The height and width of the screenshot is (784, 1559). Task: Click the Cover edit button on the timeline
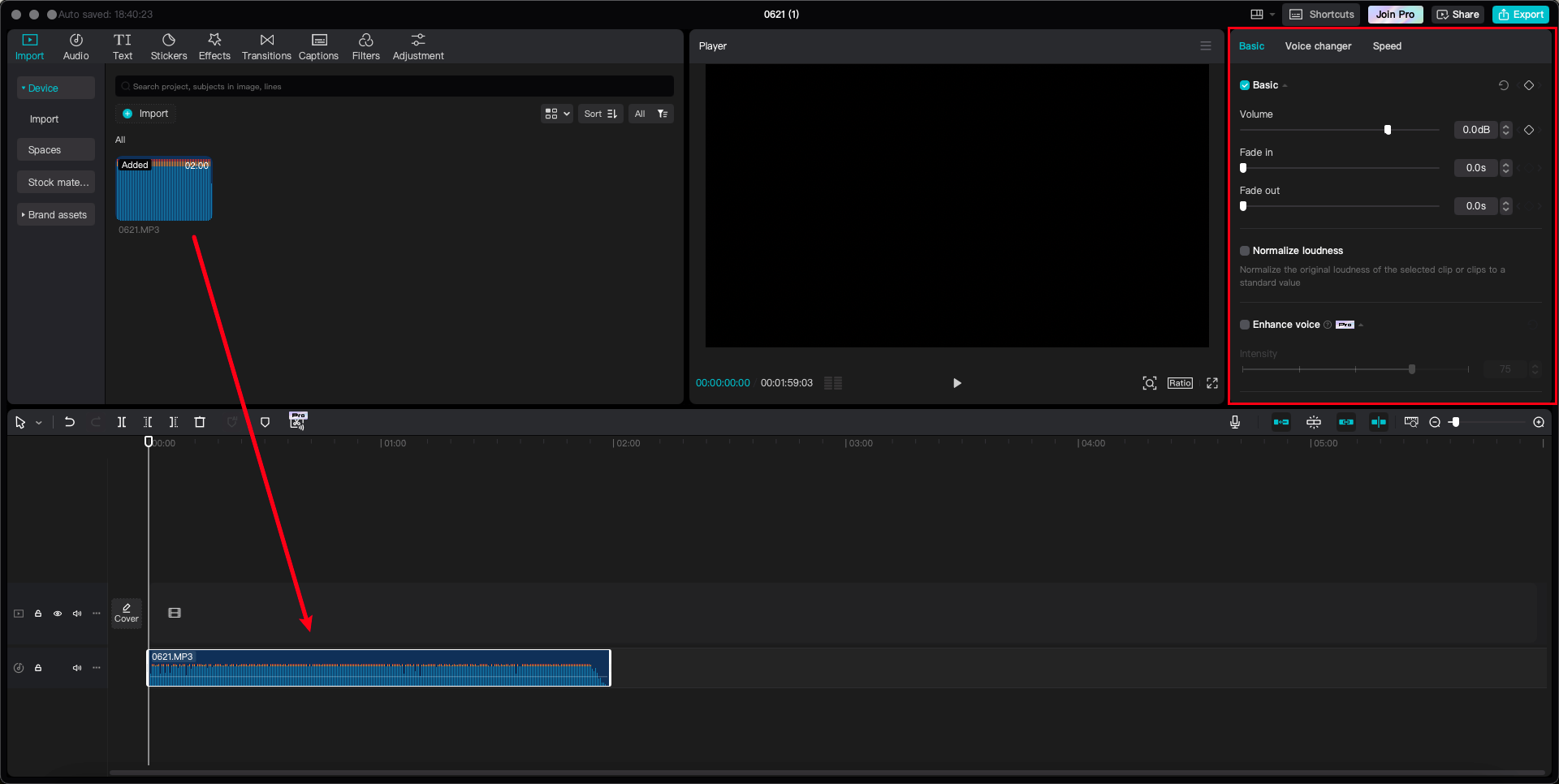pos(127,613)
